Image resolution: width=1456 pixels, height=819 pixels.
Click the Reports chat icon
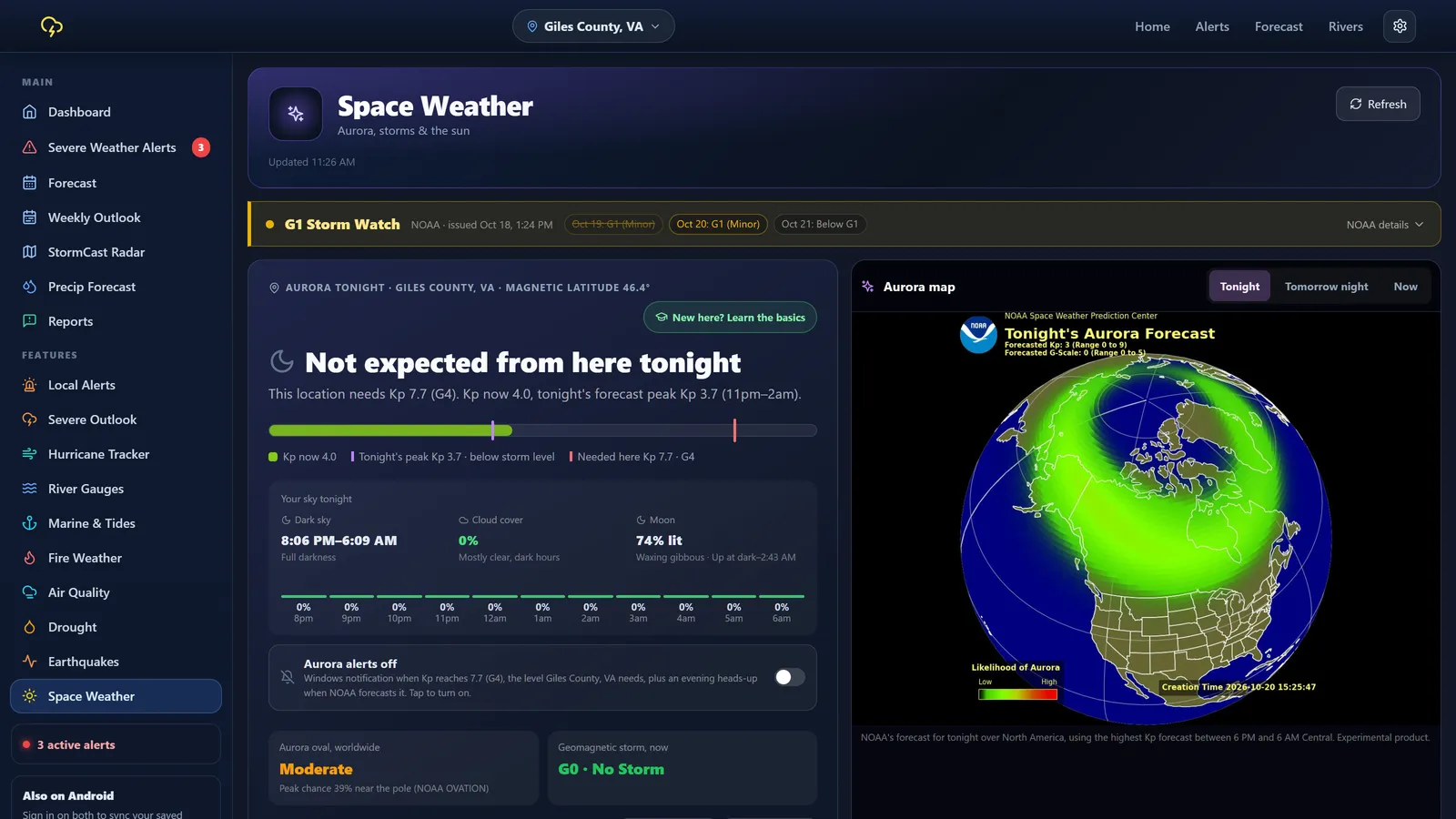click(29, 321)
